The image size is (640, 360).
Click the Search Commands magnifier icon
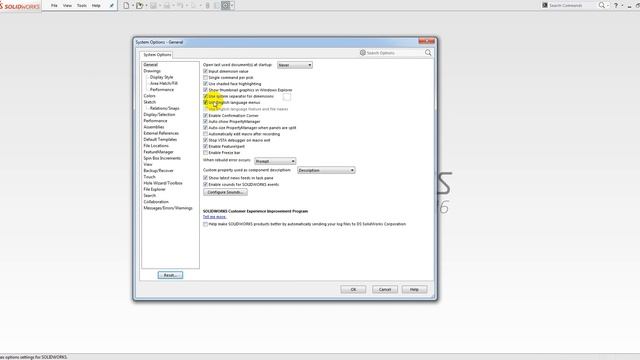(602, 5)
